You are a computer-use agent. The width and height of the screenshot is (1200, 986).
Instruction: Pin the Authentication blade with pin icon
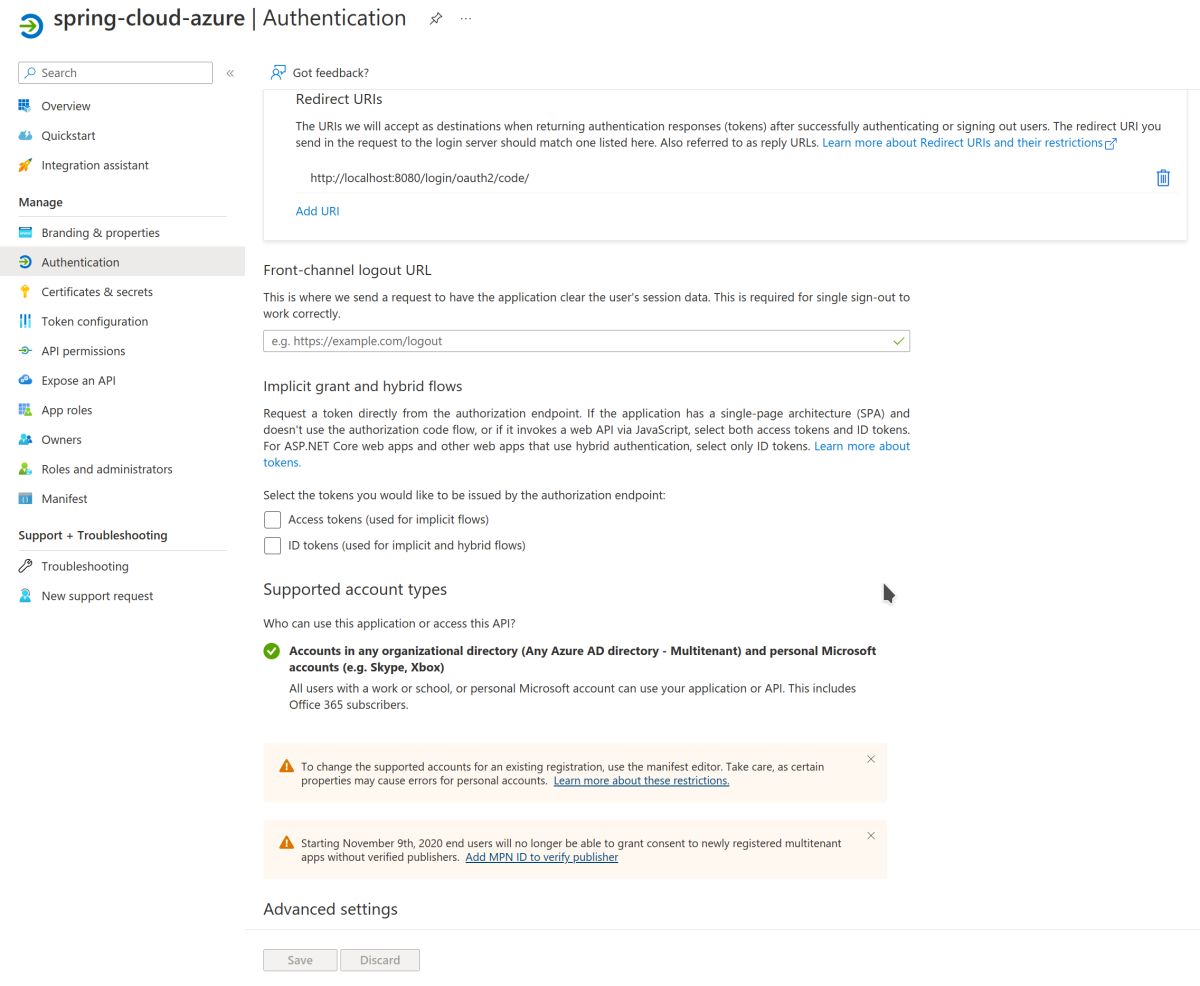tap(436, 19)
